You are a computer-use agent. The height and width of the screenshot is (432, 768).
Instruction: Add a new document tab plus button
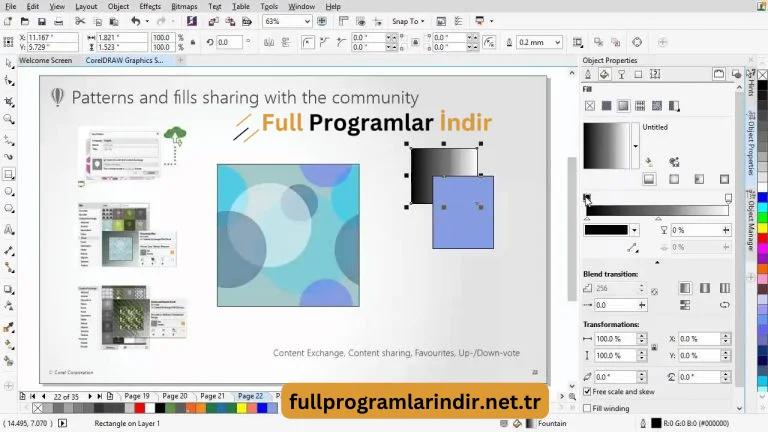[x=180, y=60]
